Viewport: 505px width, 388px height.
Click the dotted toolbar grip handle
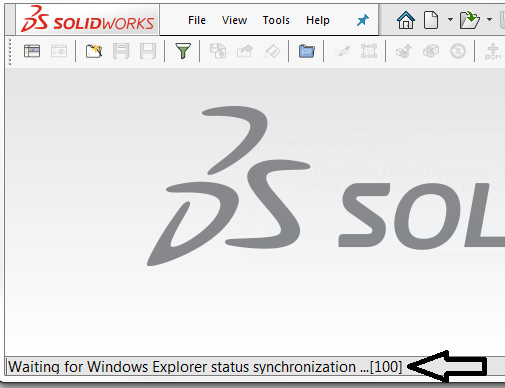[10, 51]
